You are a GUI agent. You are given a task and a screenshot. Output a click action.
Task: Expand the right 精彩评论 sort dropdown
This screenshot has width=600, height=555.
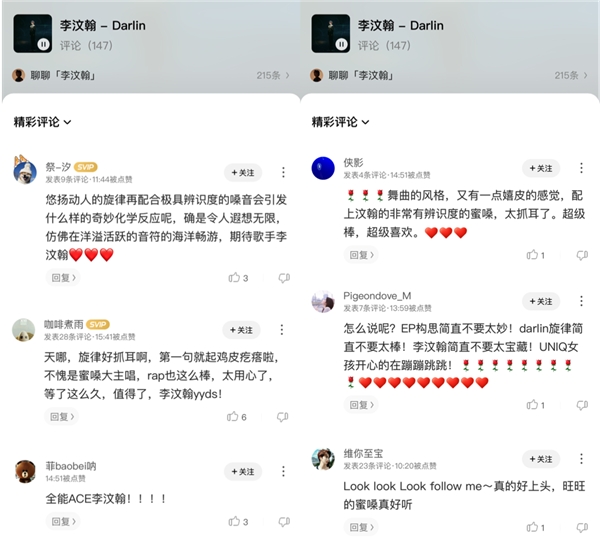pyautogui.click(x=341, y=122)
